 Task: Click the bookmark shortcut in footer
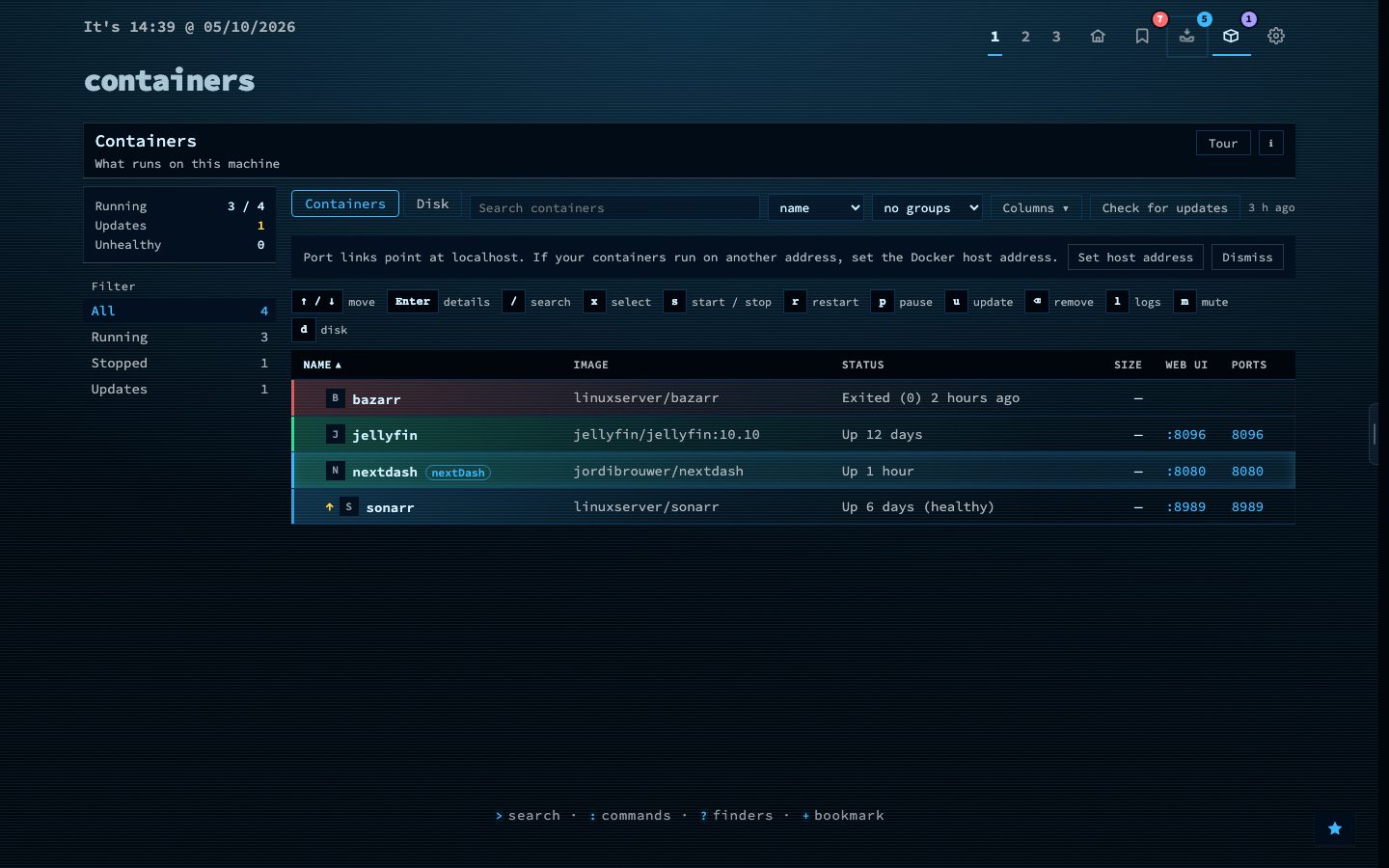(x=843, y=816)
